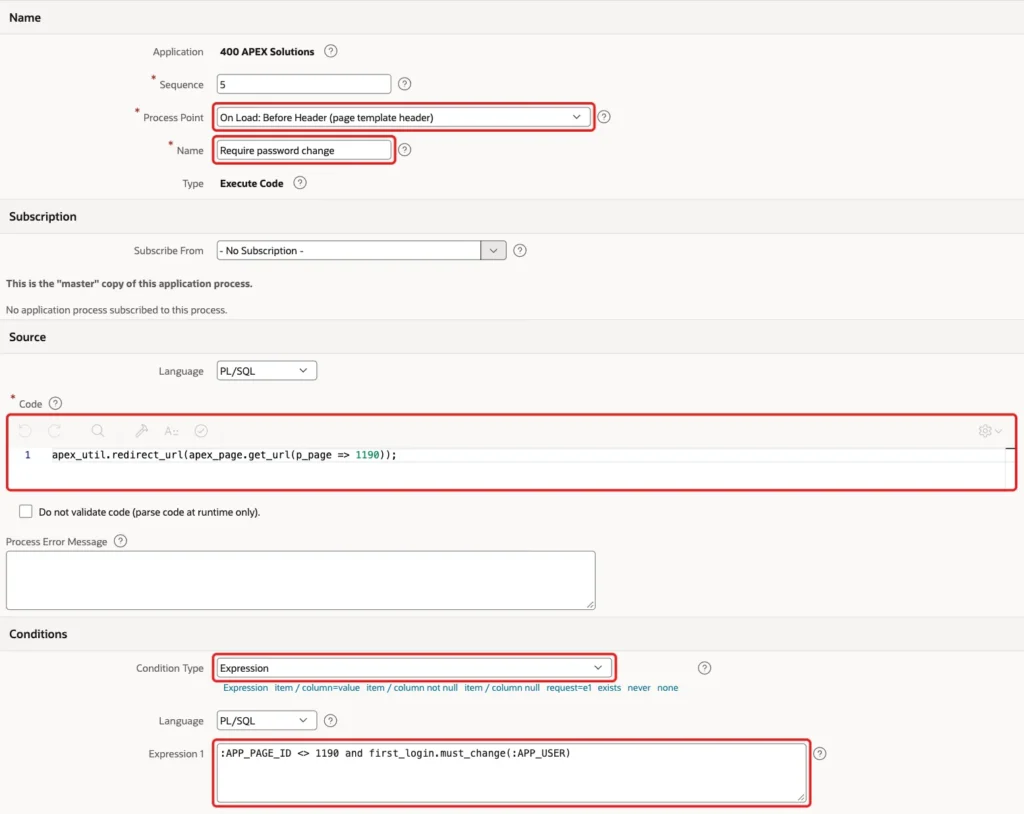Click item / column not null link
Viewport: 1024px width, 814px height.
click(x=412, y=688)
